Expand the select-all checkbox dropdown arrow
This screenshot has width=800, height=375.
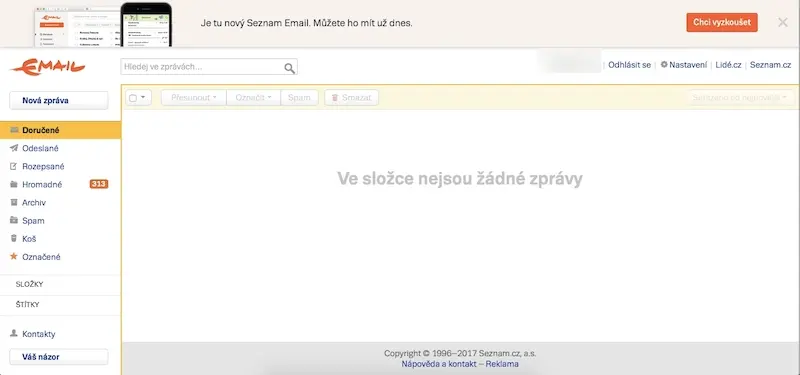pyautogui.click(x=143, y=97)
